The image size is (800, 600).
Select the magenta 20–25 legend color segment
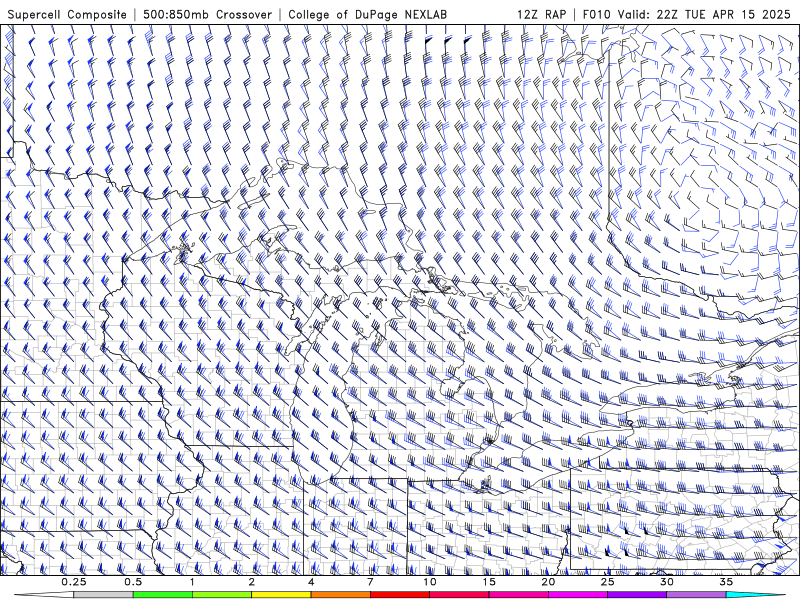pos(578,595)
